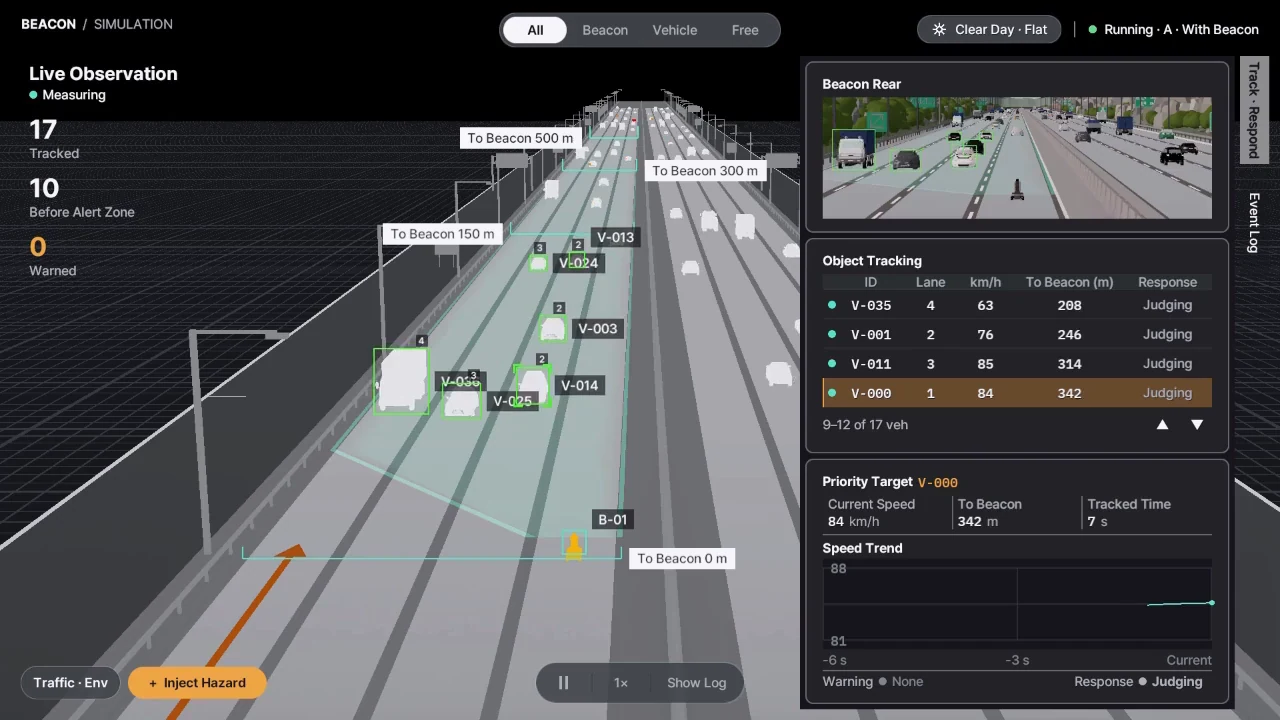The height and width of the screenshot is (720, 1280).
Task: Page down in the Object Tracking list
Action: point(1197,425)
